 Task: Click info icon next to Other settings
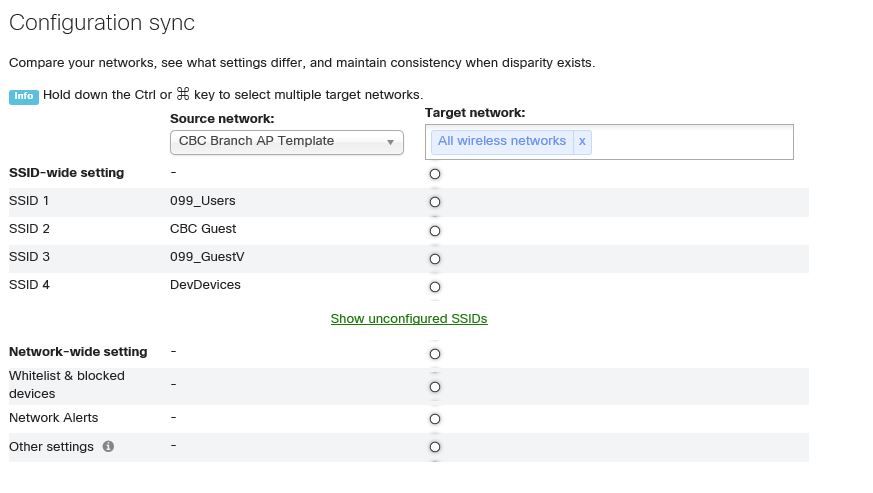(x=109, y=446)
